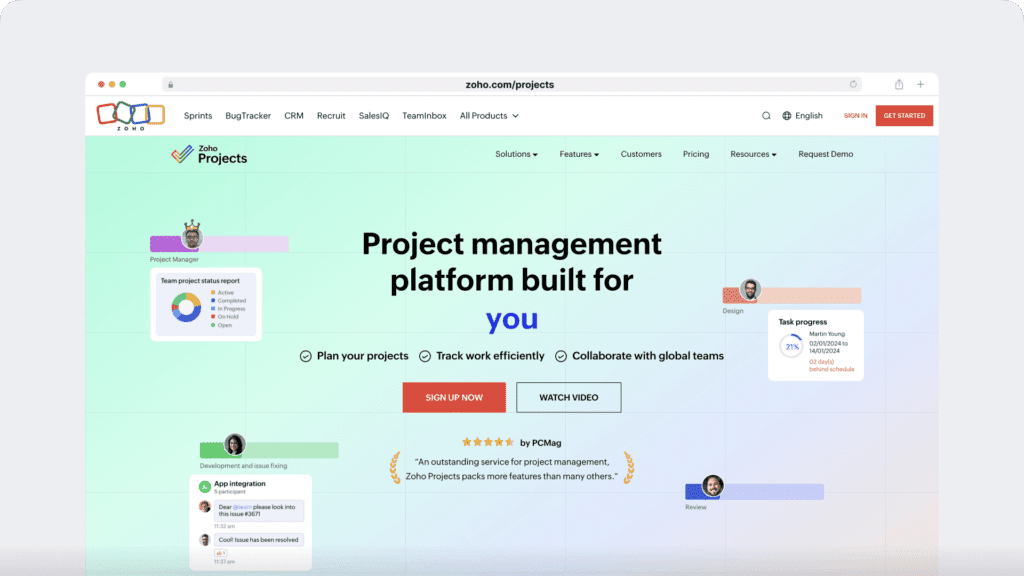Expand the Features menu

pyautogui.click(x=579, y=153)
